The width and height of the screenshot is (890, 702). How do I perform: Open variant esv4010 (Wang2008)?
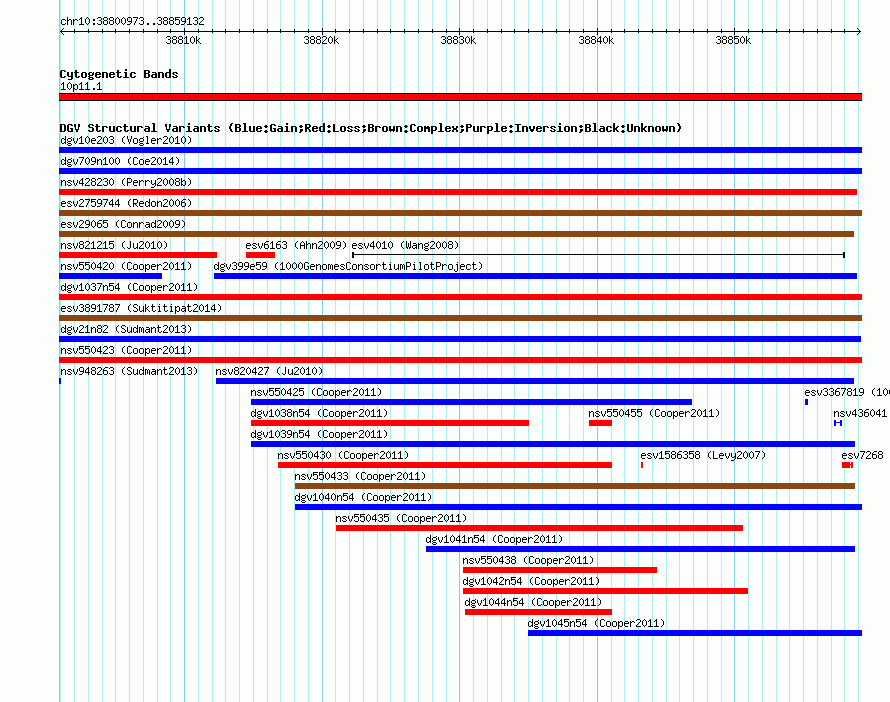(x=405, y=245)
